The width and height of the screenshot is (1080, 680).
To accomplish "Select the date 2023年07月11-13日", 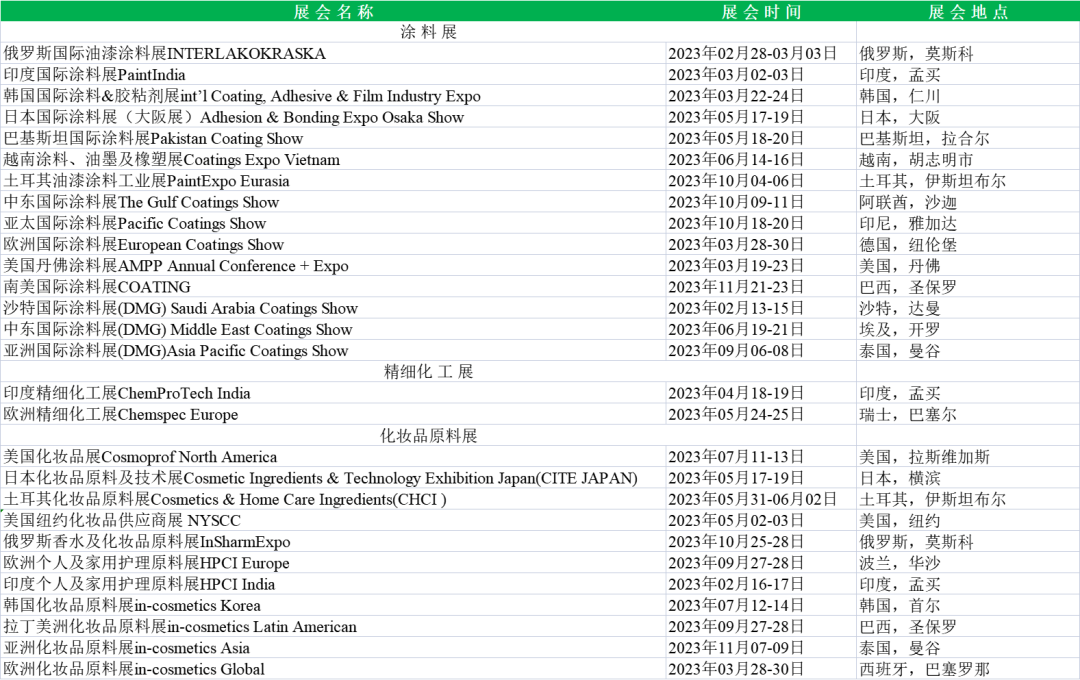I will [736, 457].
